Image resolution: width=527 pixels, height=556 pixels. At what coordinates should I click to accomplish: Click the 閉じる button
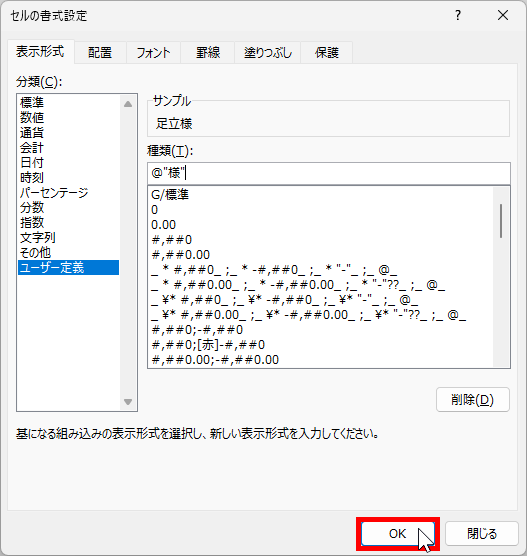pyautogui.click(x=482, y=533)
